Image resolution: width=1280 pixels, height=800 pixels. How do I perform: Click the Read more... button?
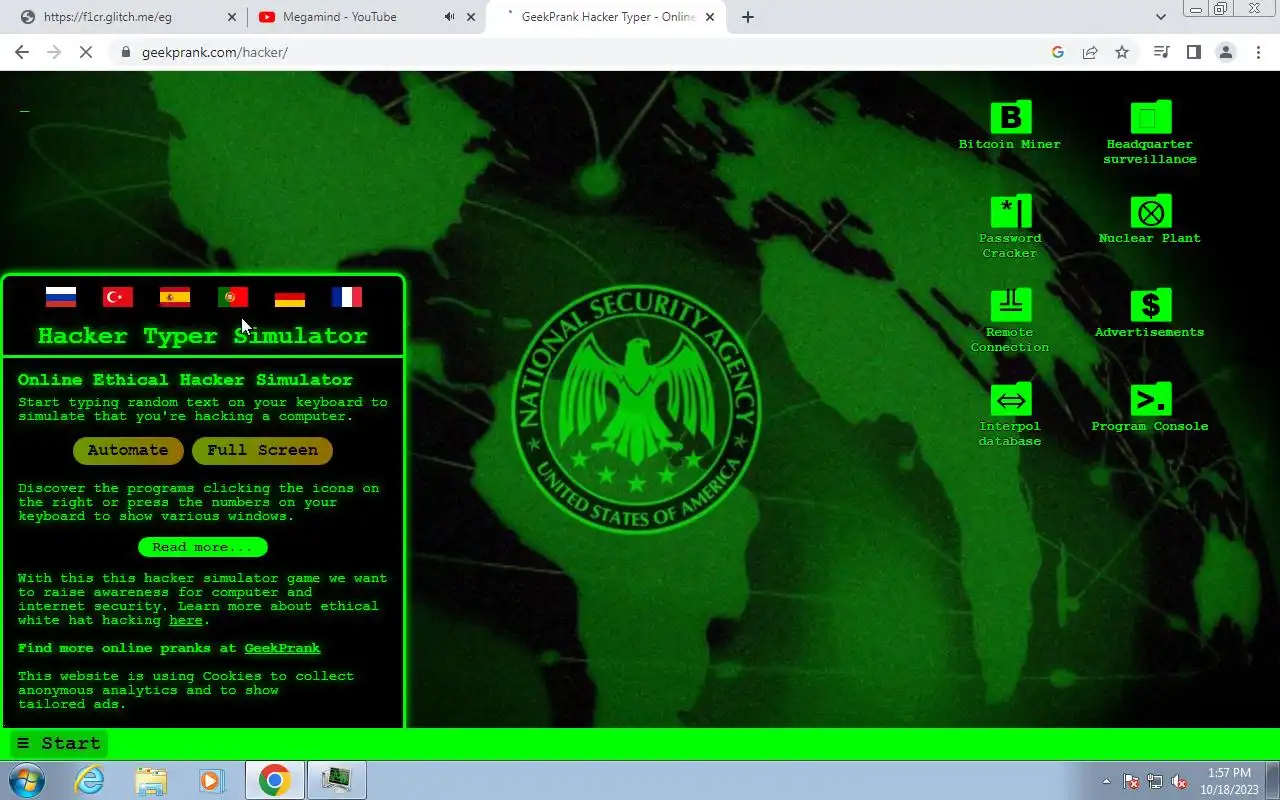click(x=203, y=547)
